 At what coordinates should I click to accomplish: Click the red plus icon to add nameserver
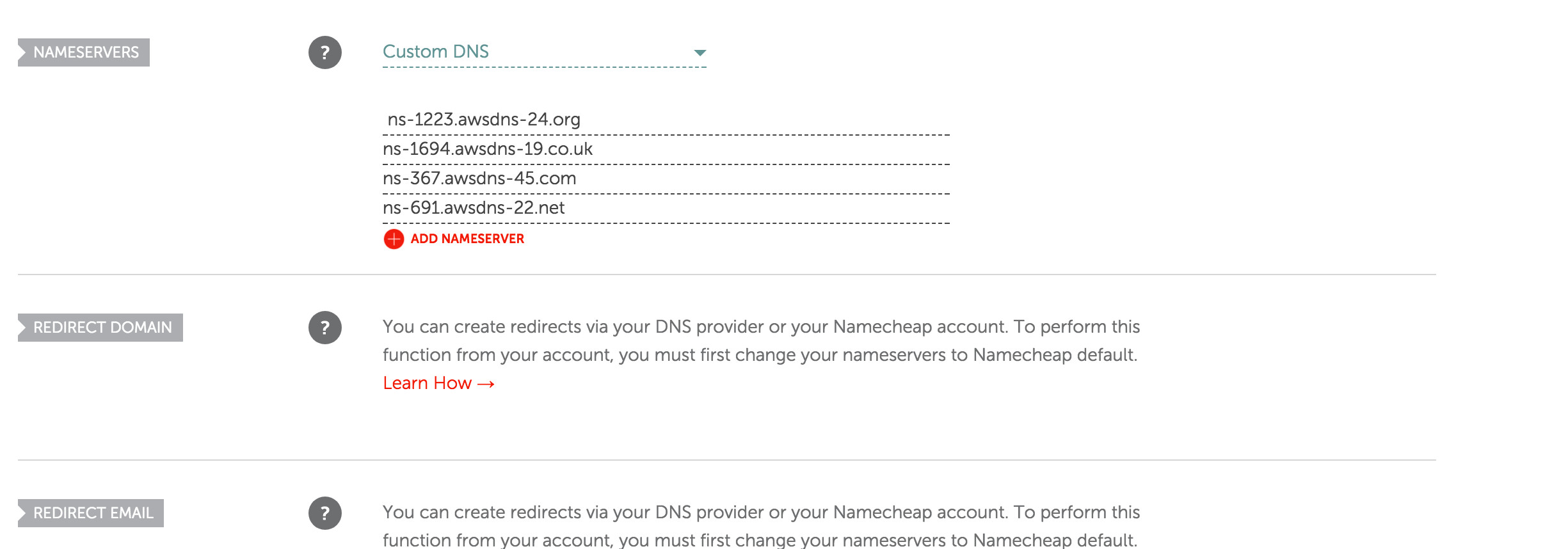393,239
